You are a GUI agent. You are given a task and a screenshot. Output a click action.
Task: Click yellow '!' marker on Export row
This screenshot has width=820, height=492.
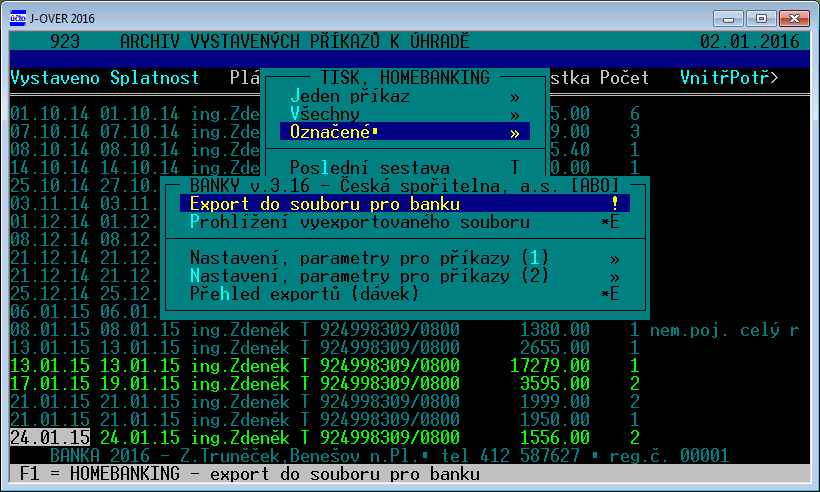point(614,203)
